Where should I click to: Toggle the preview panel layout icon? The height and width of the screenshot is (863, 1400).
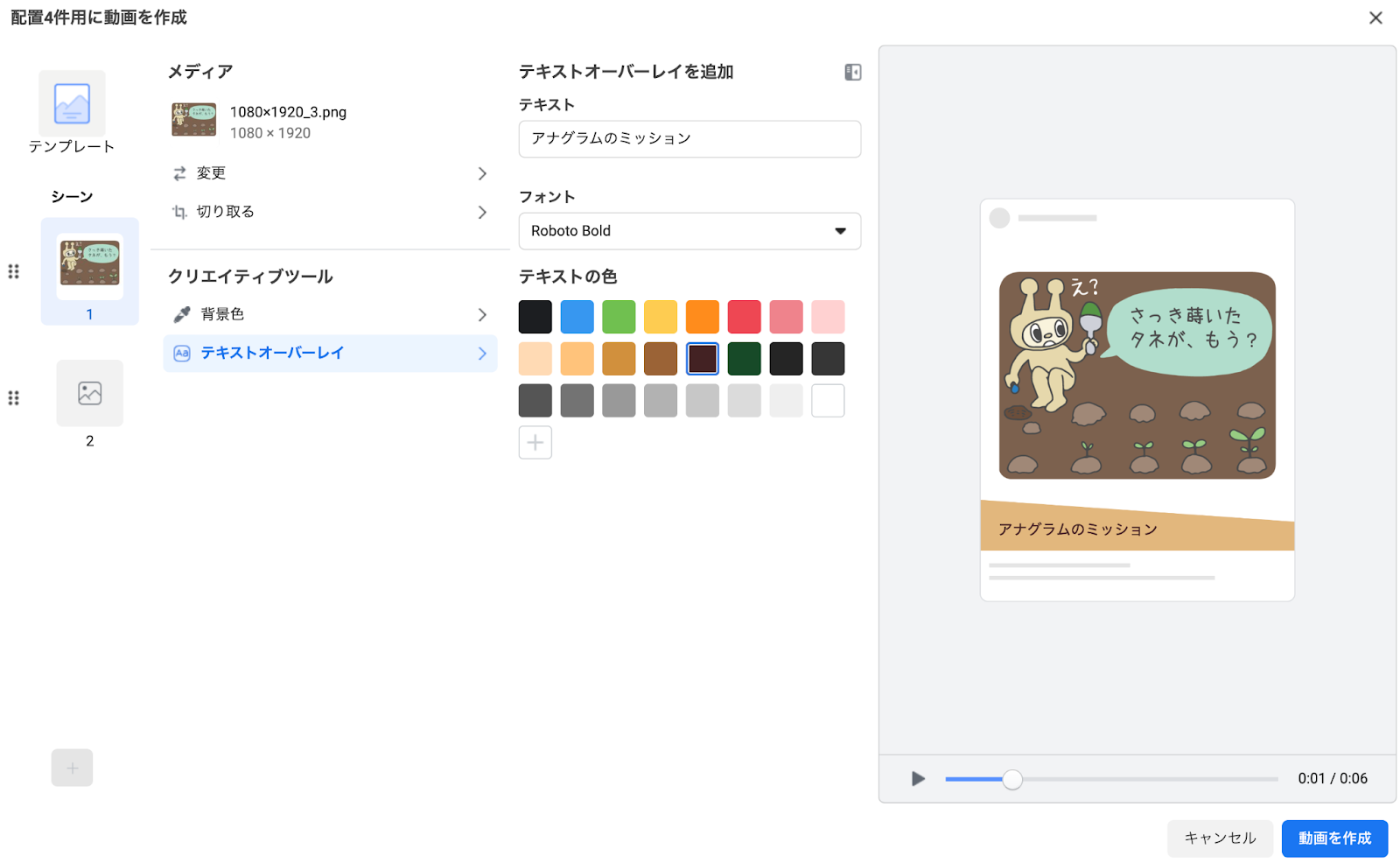click(852, 73)
